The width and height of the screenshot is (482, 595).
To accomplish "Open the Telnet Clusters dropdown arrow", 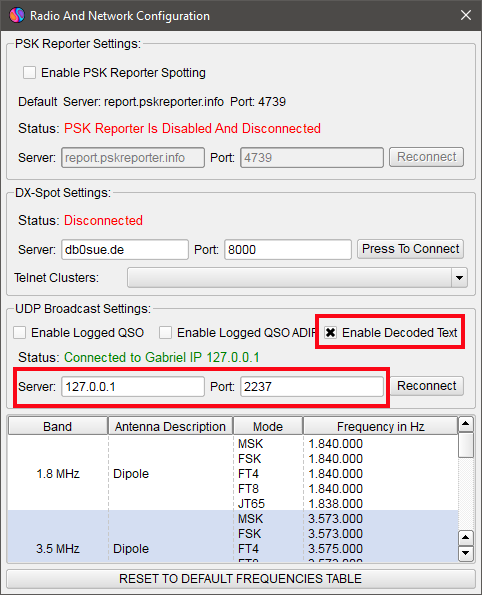I will (x=459, y=278).
